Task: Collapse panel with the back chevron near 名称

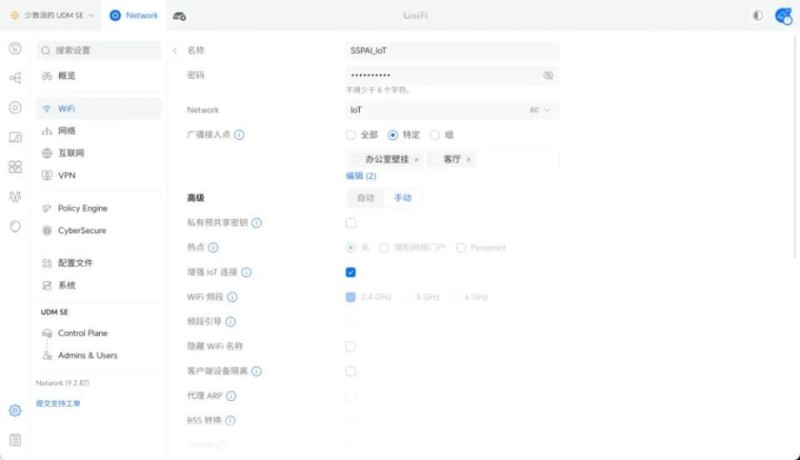Action: (175, 50)
